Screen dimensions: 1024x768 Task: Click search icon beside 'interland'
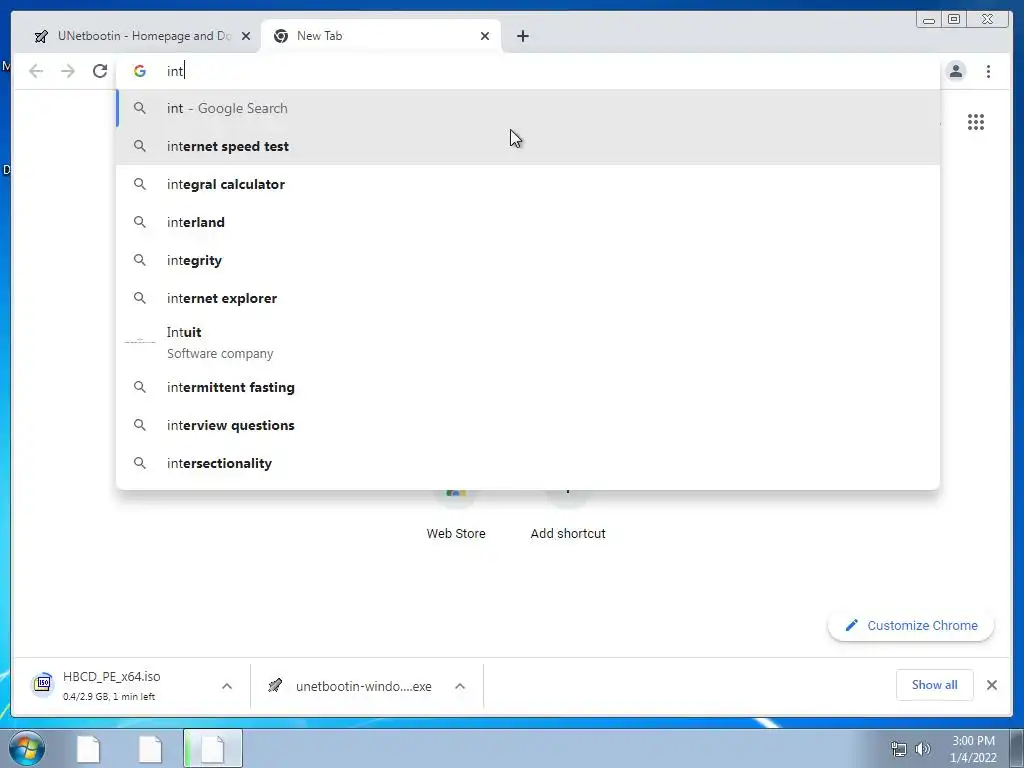[140, 222]
